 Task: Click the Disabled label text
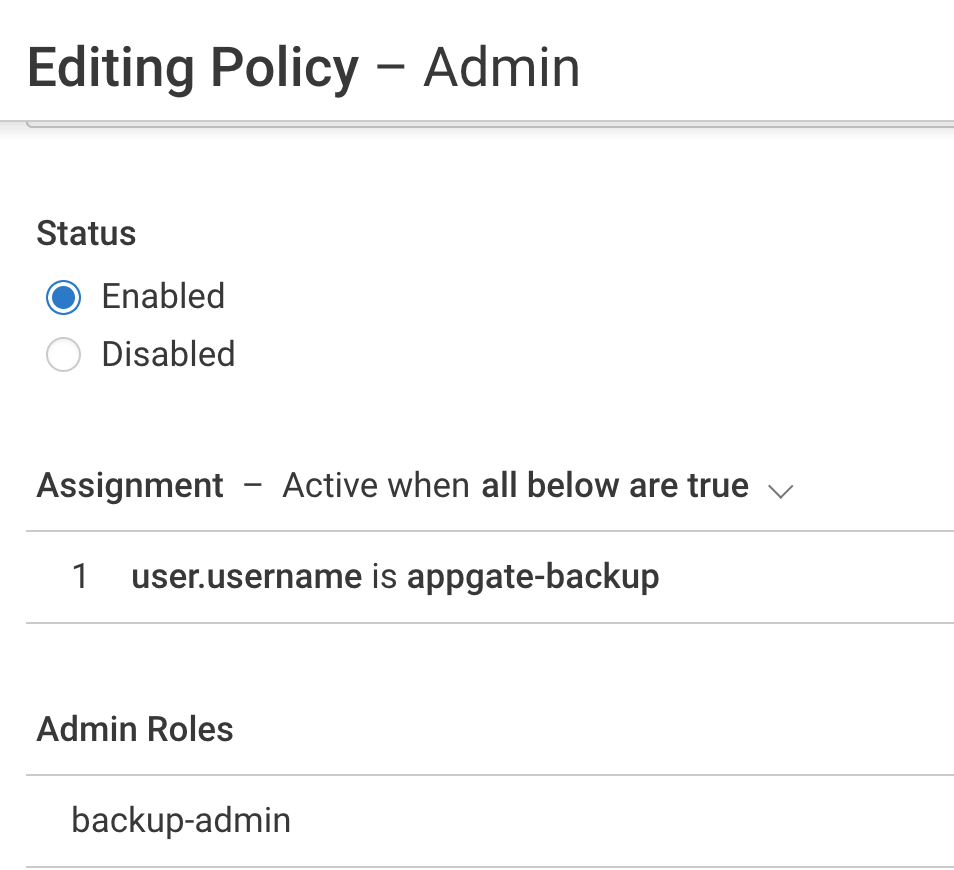click(x=167, y=354)
